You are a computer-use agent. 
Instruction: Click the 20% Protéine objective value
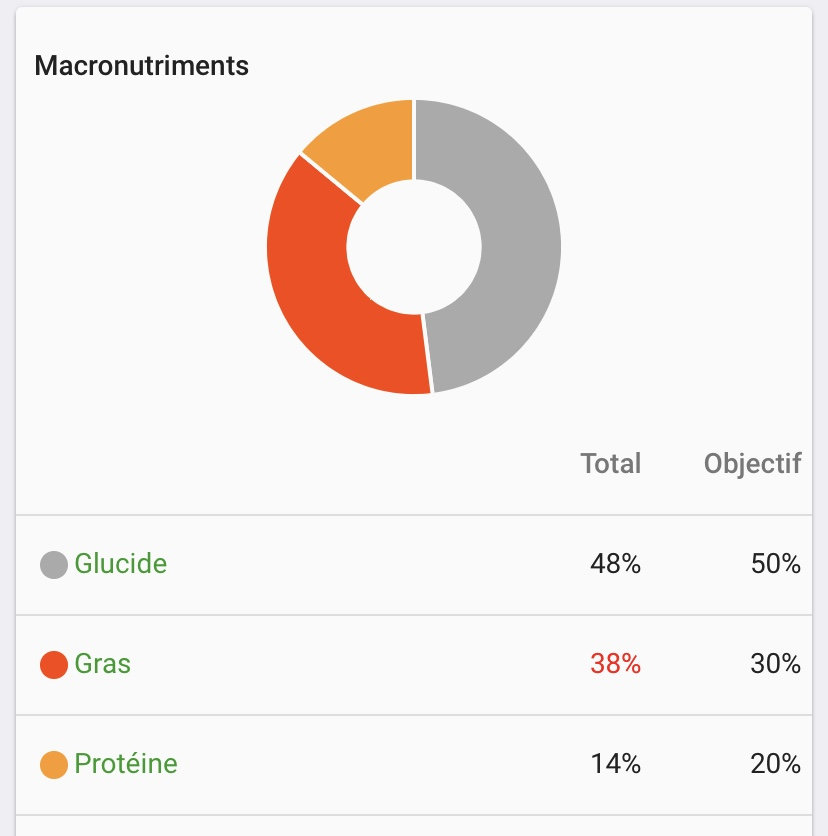776,764
